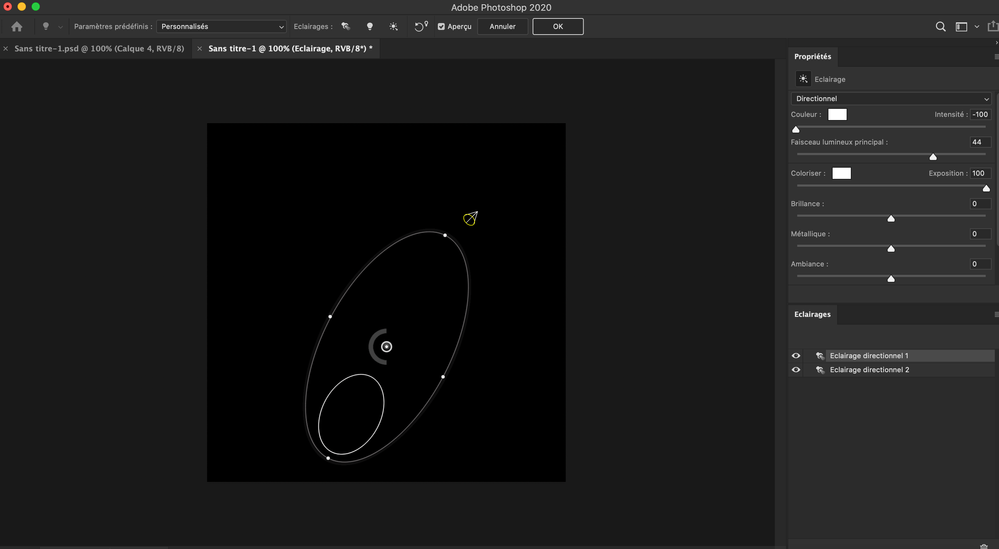
Task: Select the Sans titre-1 Eclairage document tab
Action: [291, 48]
